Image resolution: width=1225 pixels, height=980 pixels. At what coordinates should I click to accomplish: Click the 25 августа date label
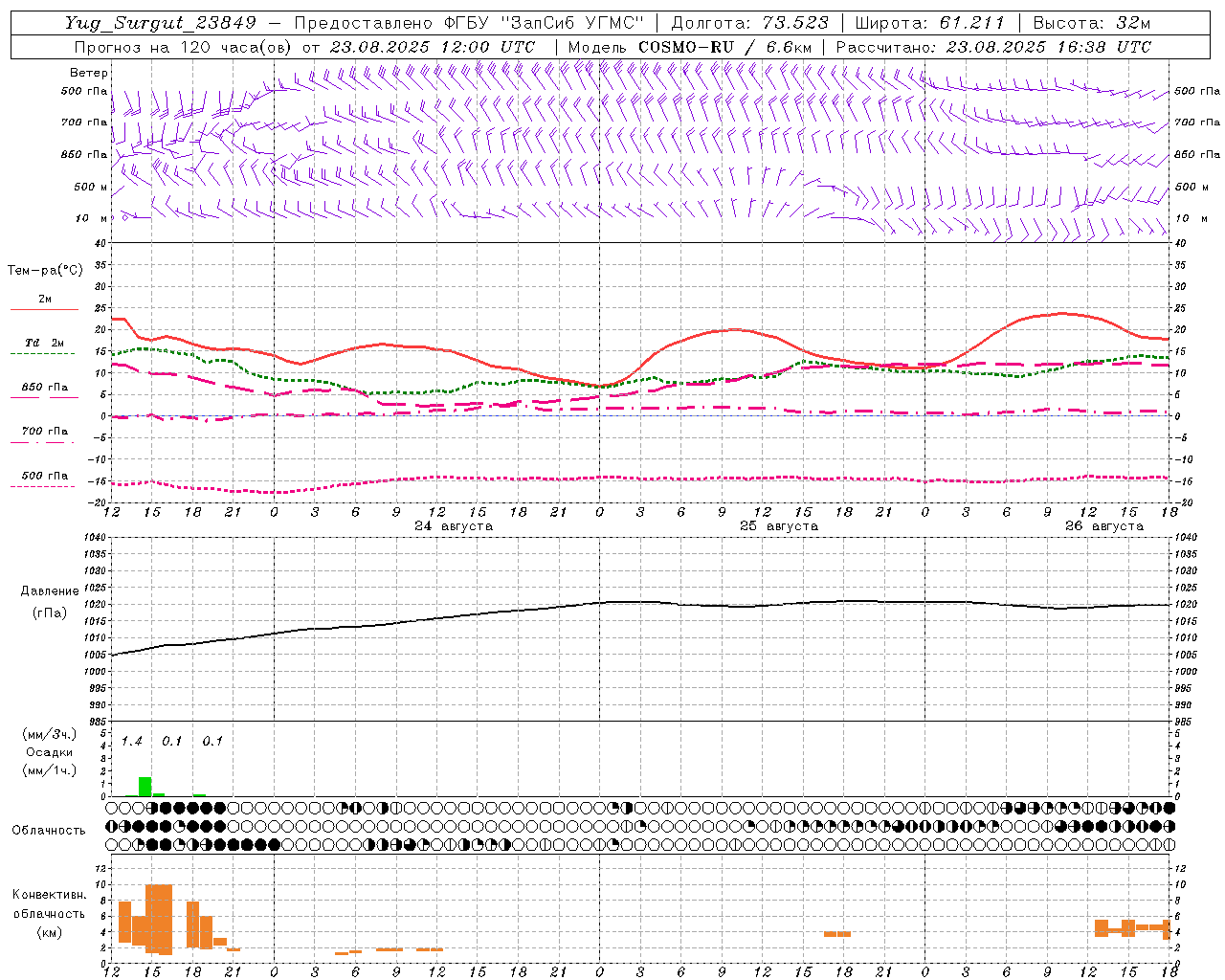(x=779, y=526)
